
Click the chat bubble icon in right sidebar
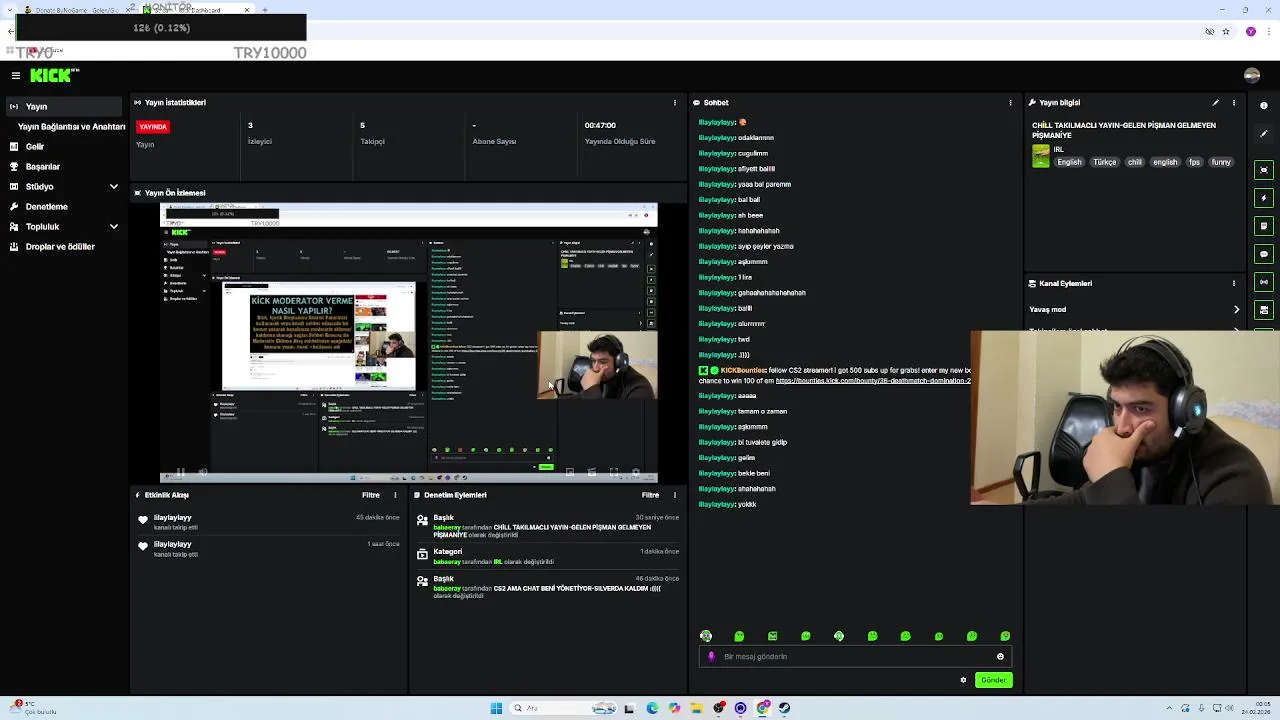(x=1264, y=254)
